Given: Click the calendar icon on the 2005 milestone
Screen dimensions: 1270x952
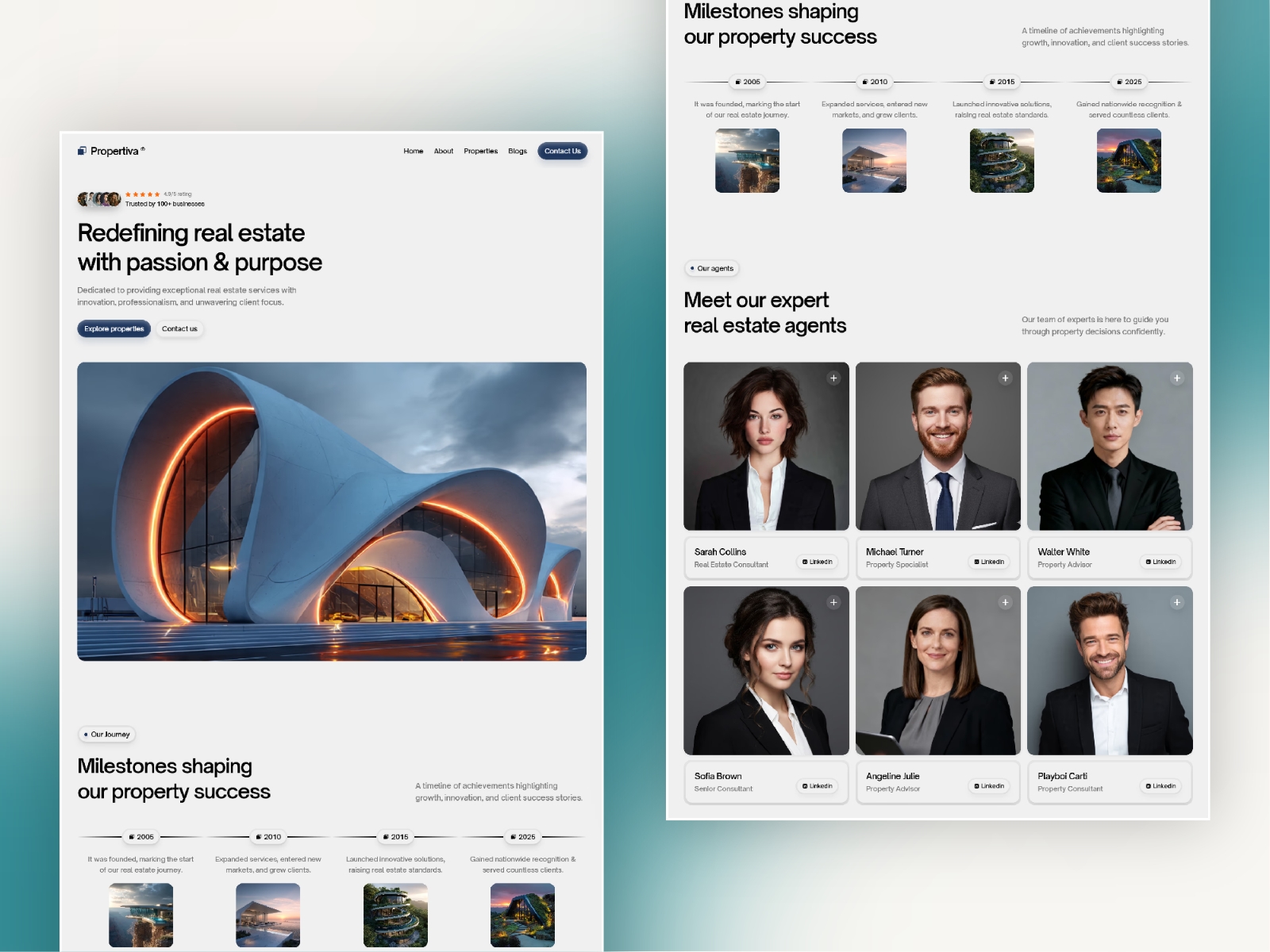Looking at the screenshot, I should [x=739, y=81].
